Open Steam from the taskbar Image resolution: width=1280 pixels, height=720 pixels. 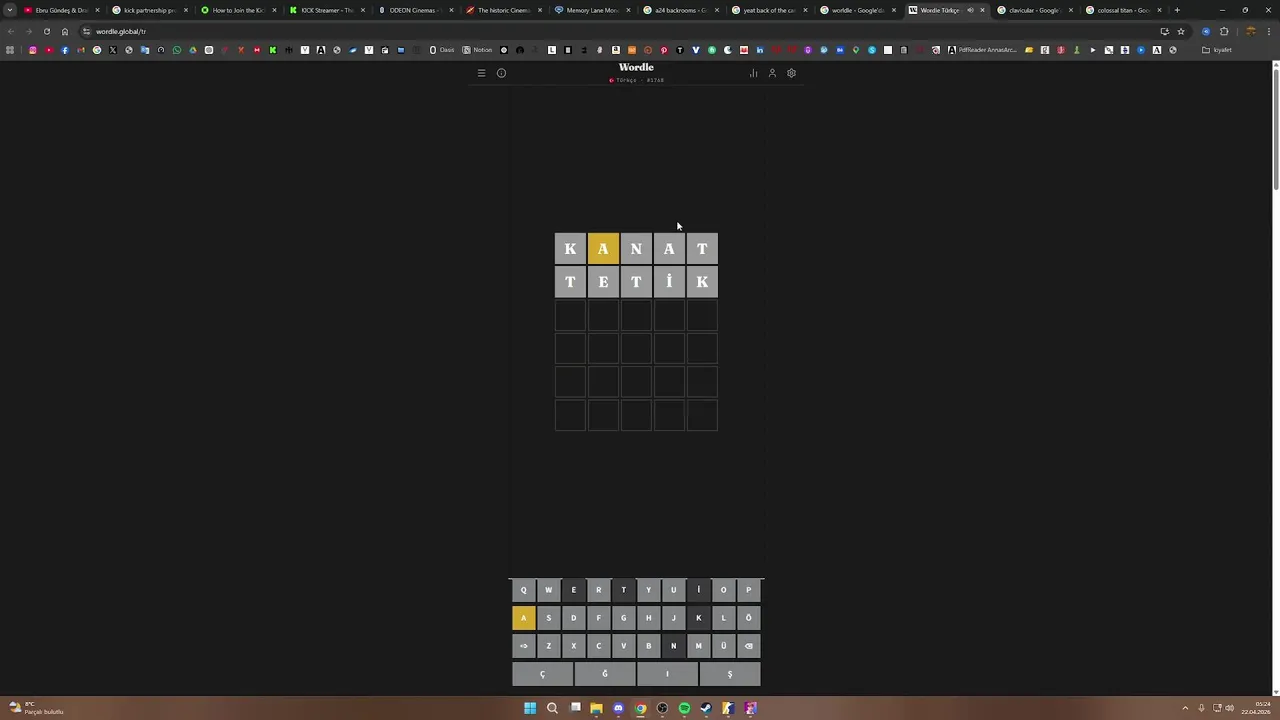click(x=706, y=709)
